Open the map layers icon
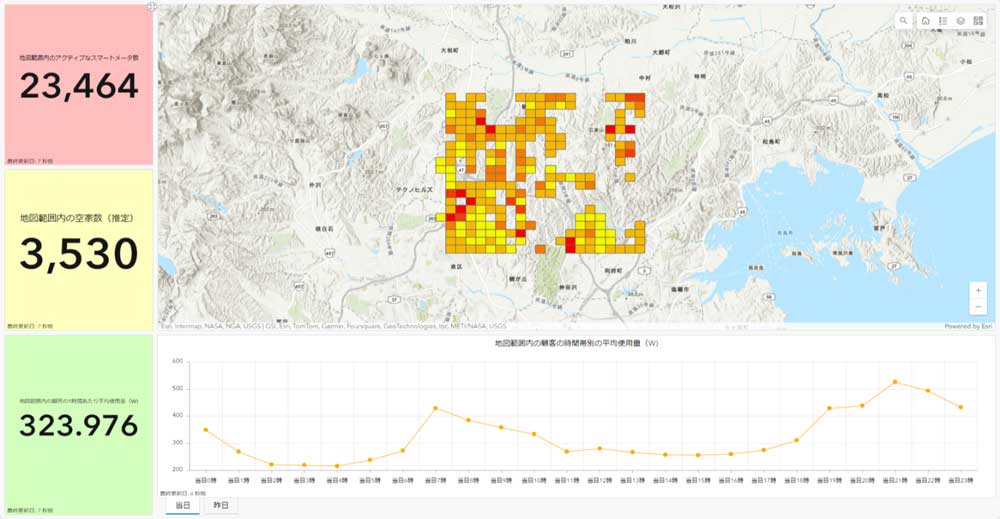1000x519 pixels. (960, 20)
